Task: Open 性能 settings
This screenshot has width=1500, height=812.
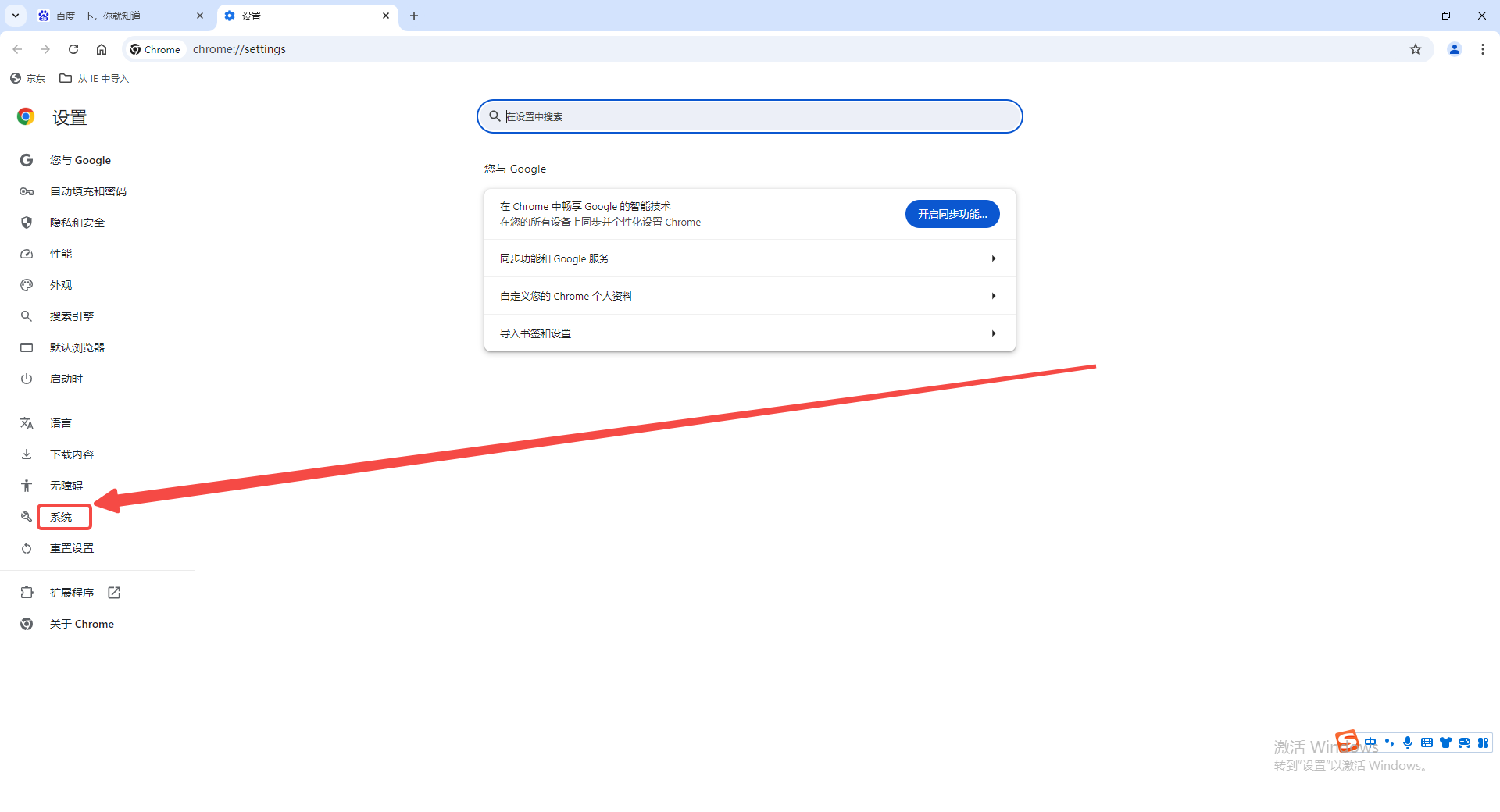Action: 61,254
